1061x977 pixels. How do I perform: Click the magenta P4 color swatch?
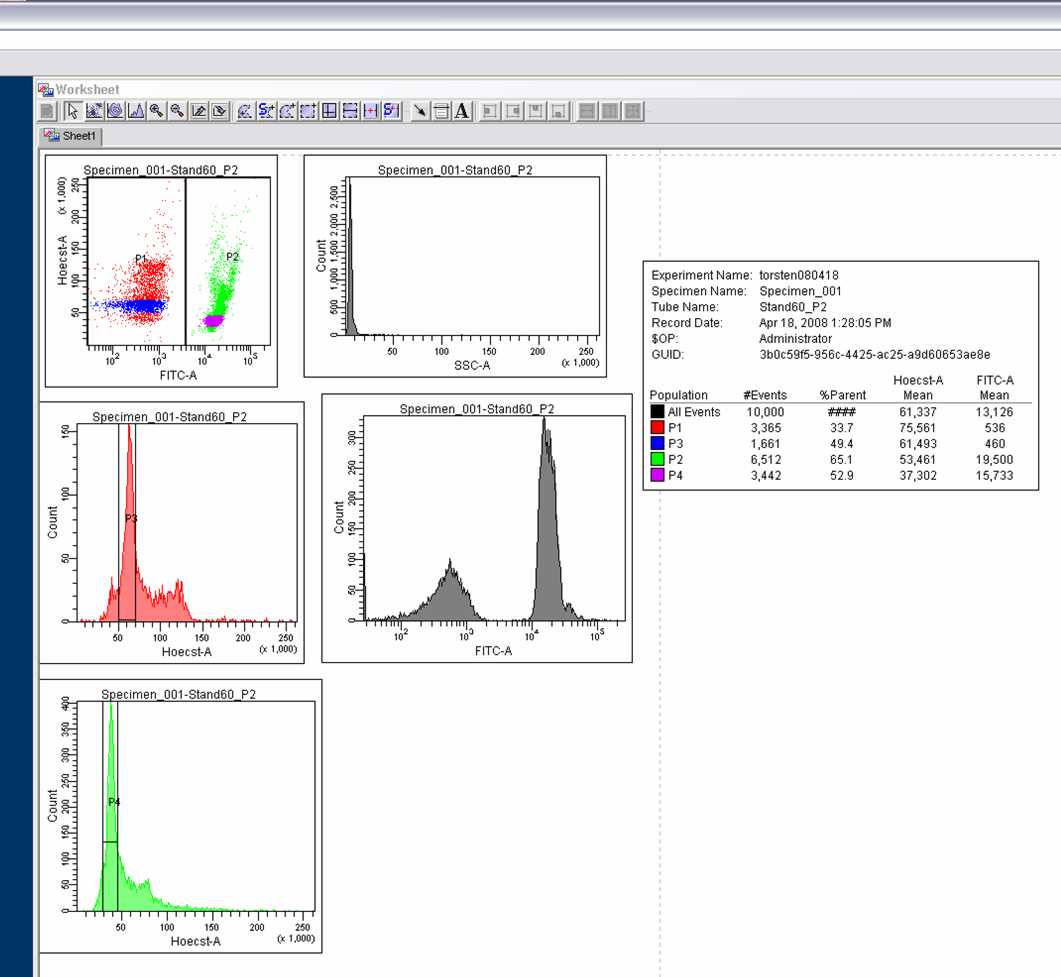coord(657,476)
